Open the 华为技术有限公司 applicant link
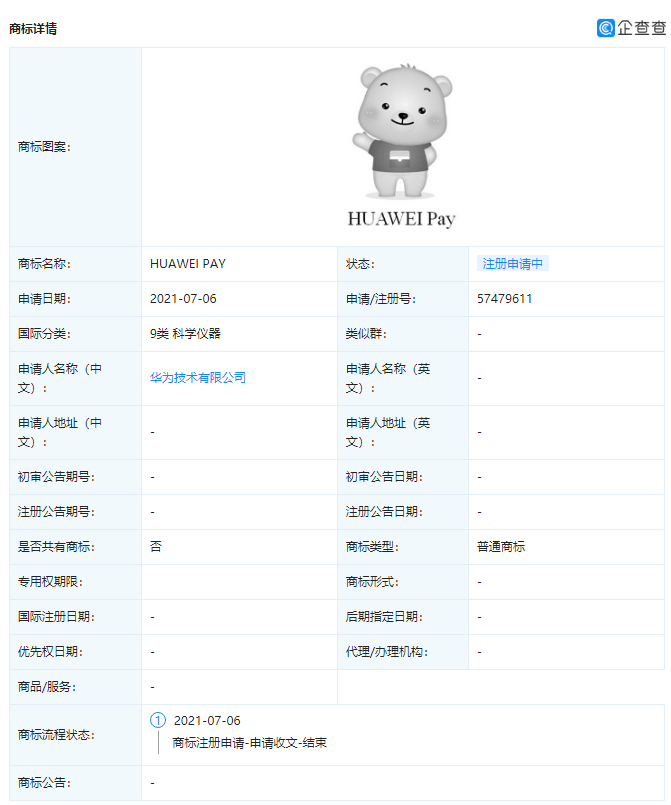Screen dimensions: 671x805 198,378
